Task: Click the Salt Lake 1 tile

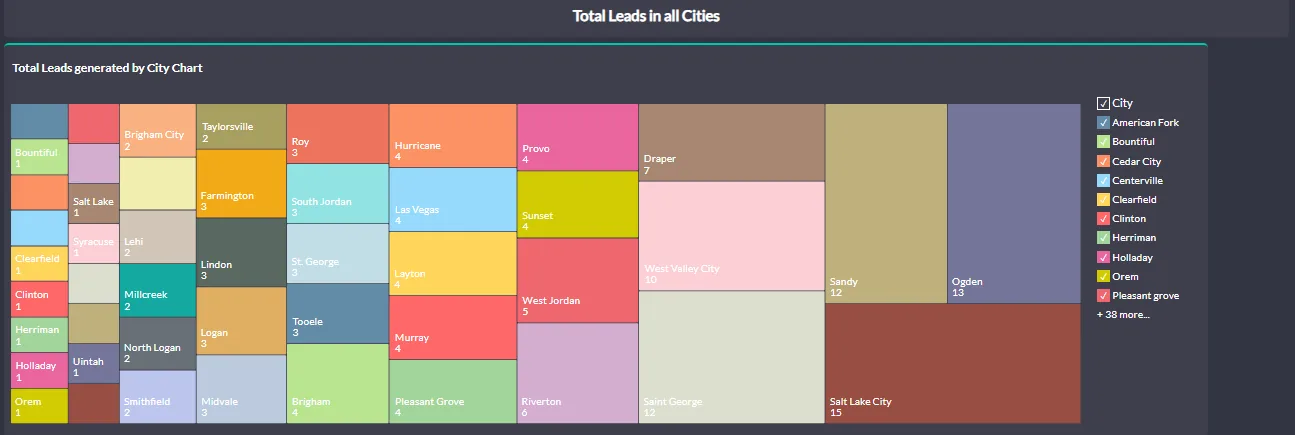Action: (94, 203)
